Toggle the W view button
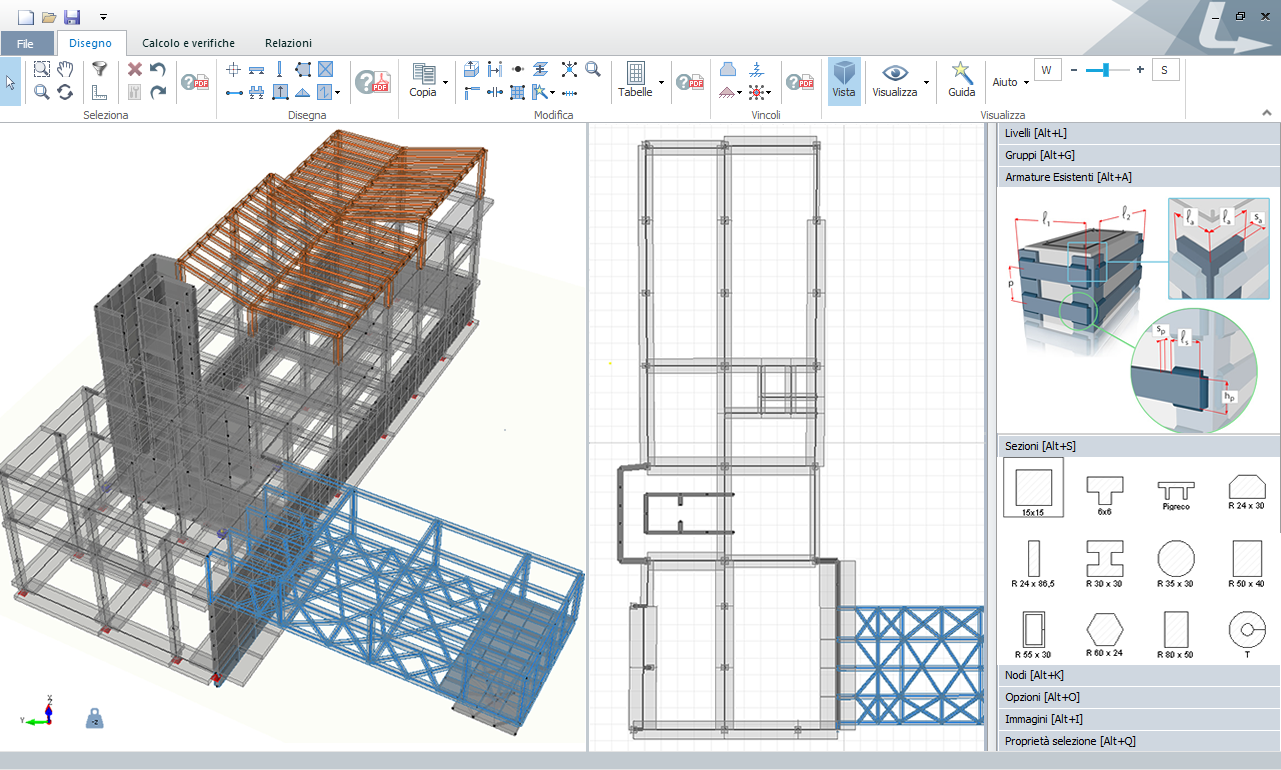Viewport: 1281px width, 770px height. pos(1047,70)
